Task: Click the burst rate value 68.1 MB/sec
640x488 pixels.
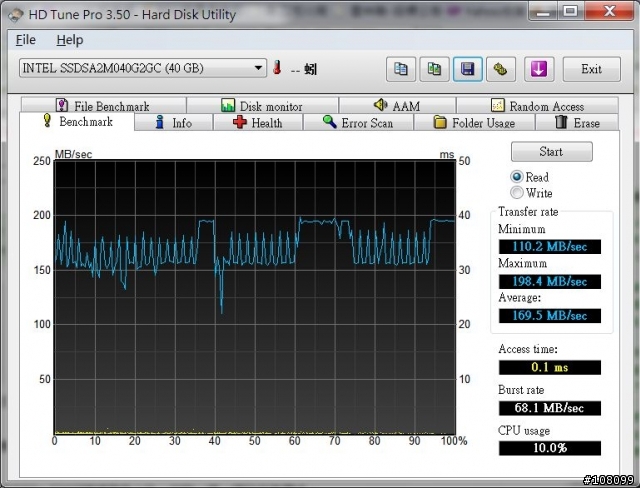Action: 550,408
